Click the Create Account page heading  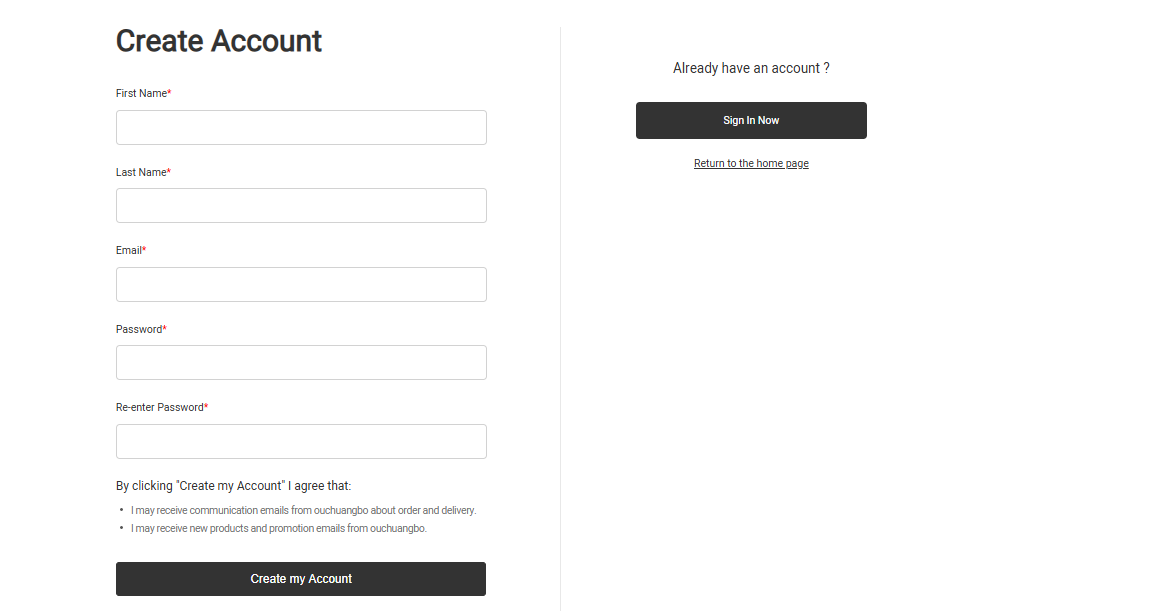click(x=219, y=41)
